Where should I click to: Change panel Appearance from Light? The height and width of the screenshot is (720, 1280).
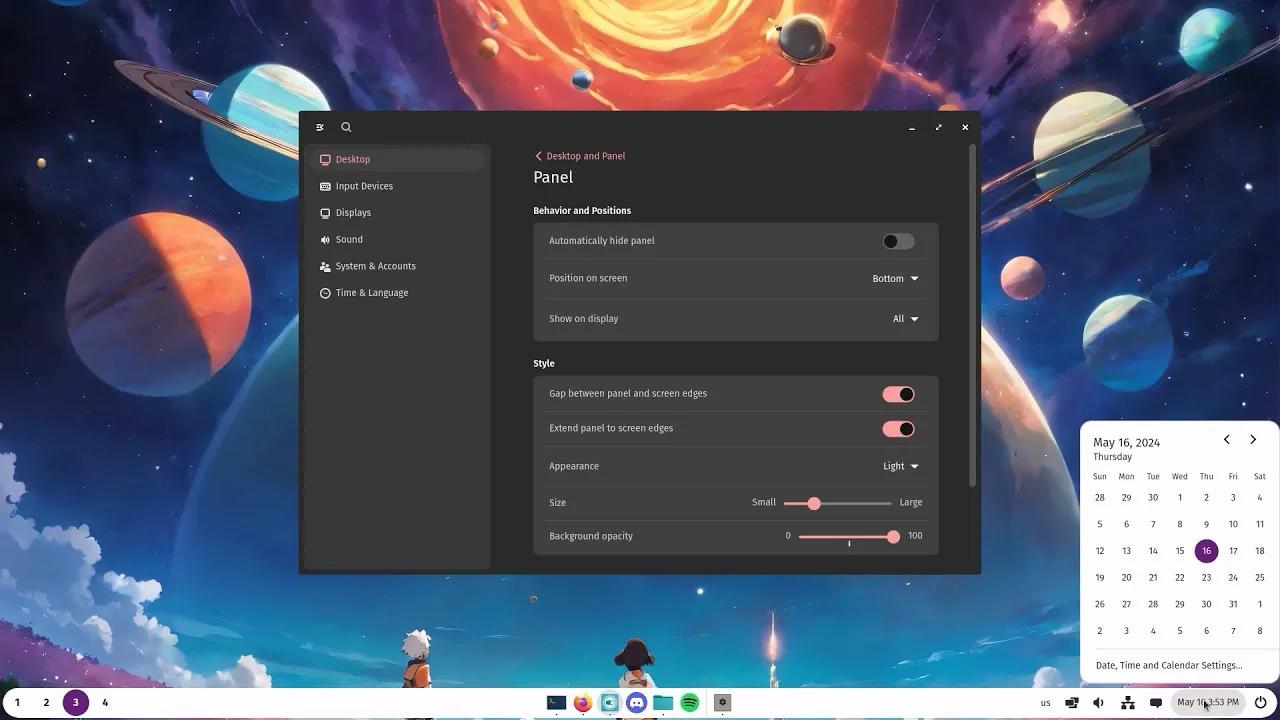[899, 465]
